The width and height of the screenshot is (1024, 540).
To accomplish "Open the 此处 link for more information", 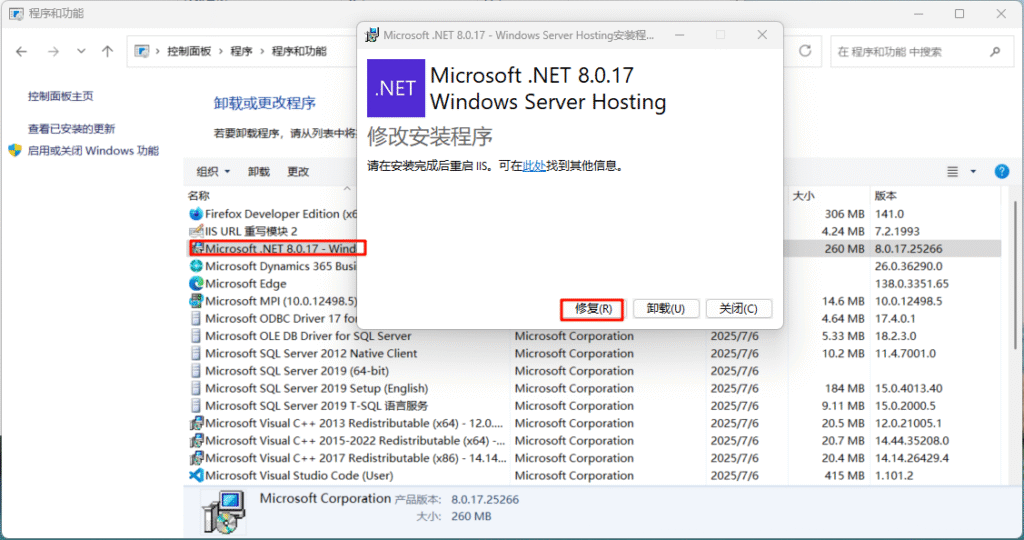I will (534, 166).
